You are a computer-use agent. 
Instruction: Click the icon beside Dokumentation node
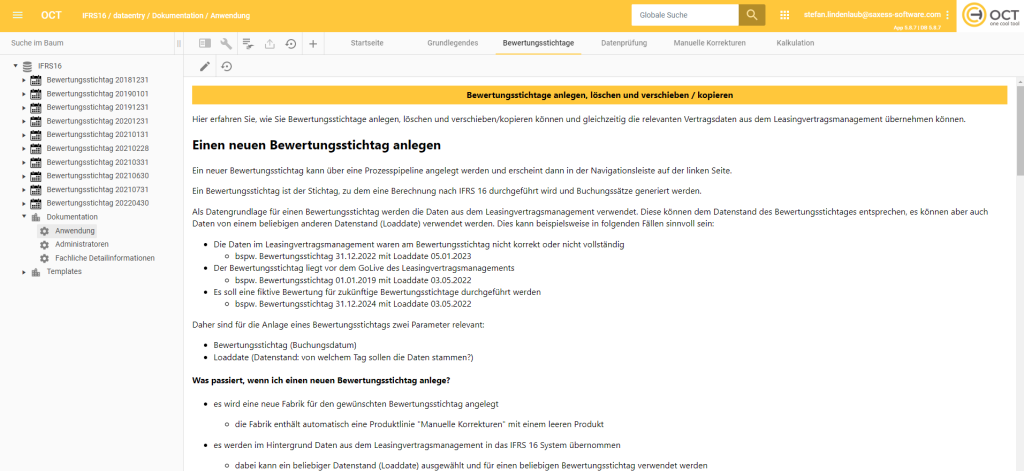(36, 217)
